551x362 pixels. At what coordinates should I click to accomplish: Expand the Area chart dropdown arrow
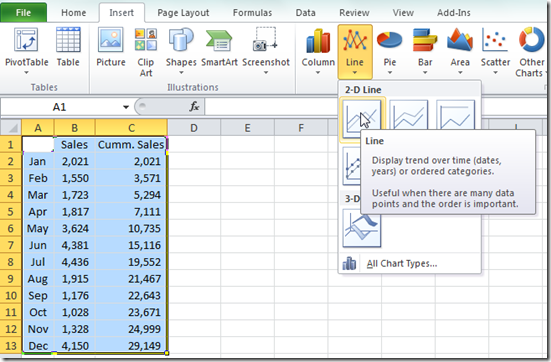[x=460, y=73]
